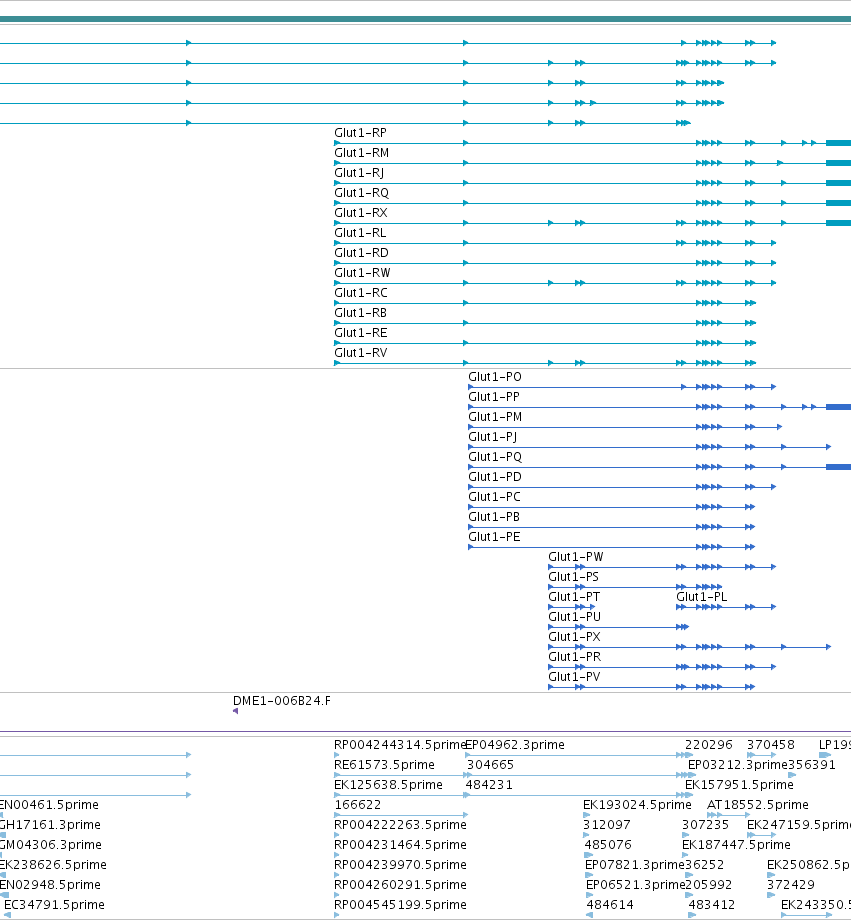This screenshot has height=920, width=851.
Task: Select the EK193024.5prime label
Action: (637, 804)
